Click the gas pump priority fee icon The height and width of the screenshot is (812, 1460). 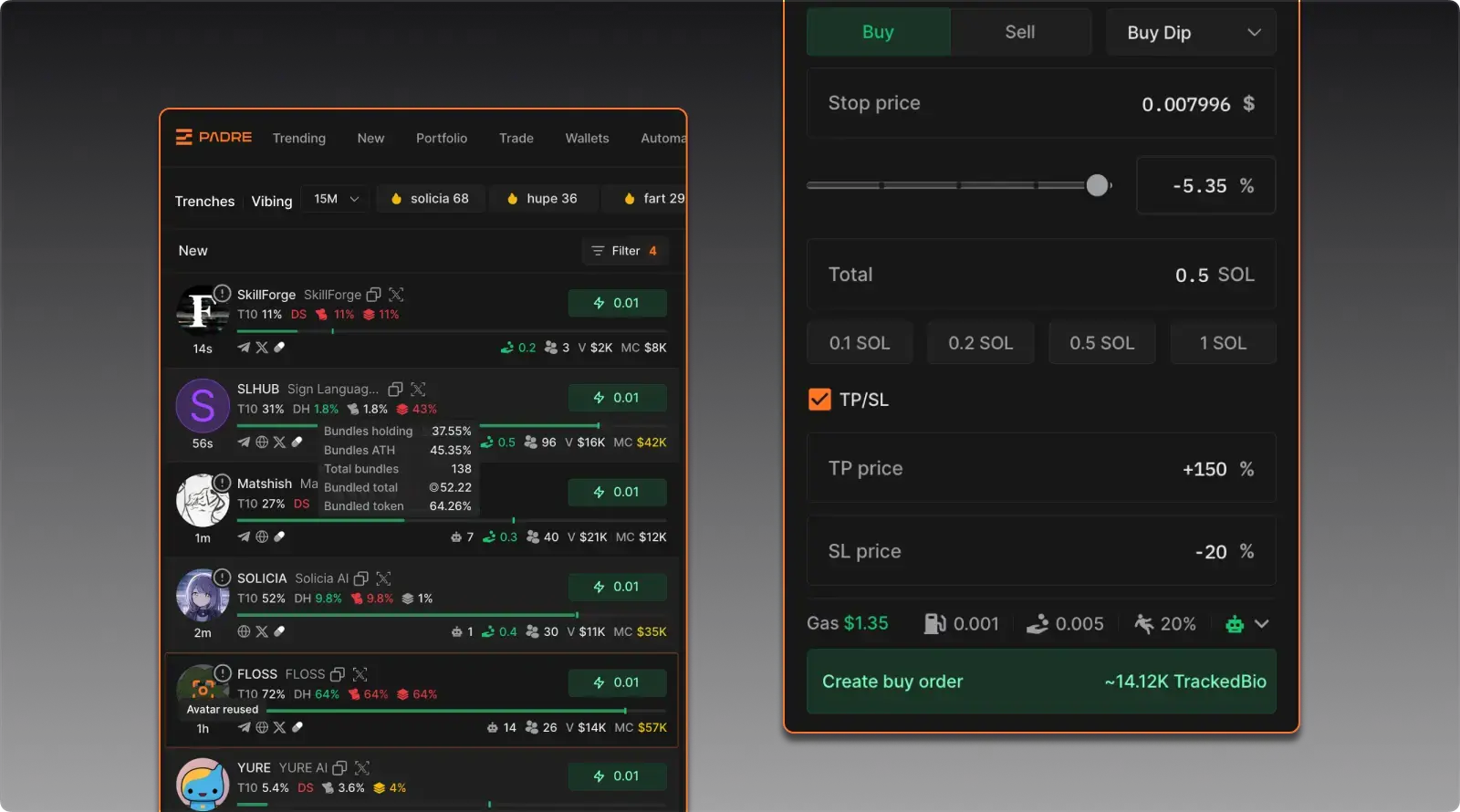[x=934, y=624]
